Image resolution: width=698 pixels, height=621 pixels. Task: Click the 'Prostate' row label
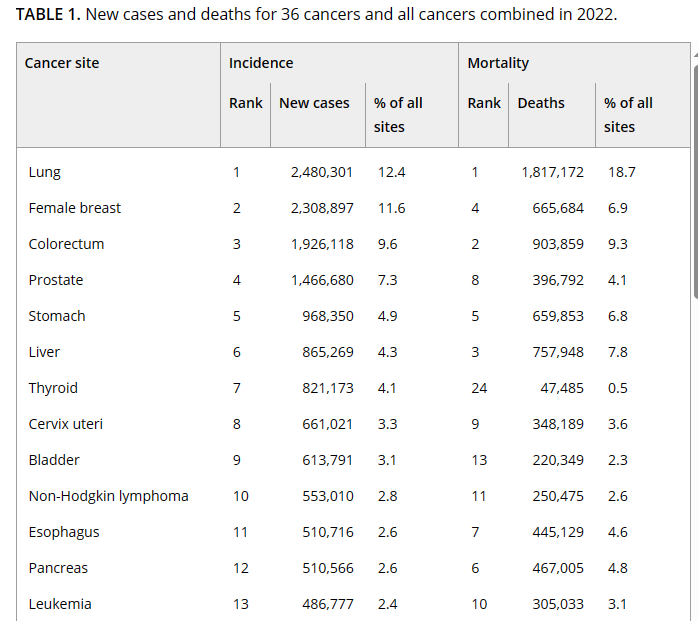pyautogui.click(x=56, y=280)
